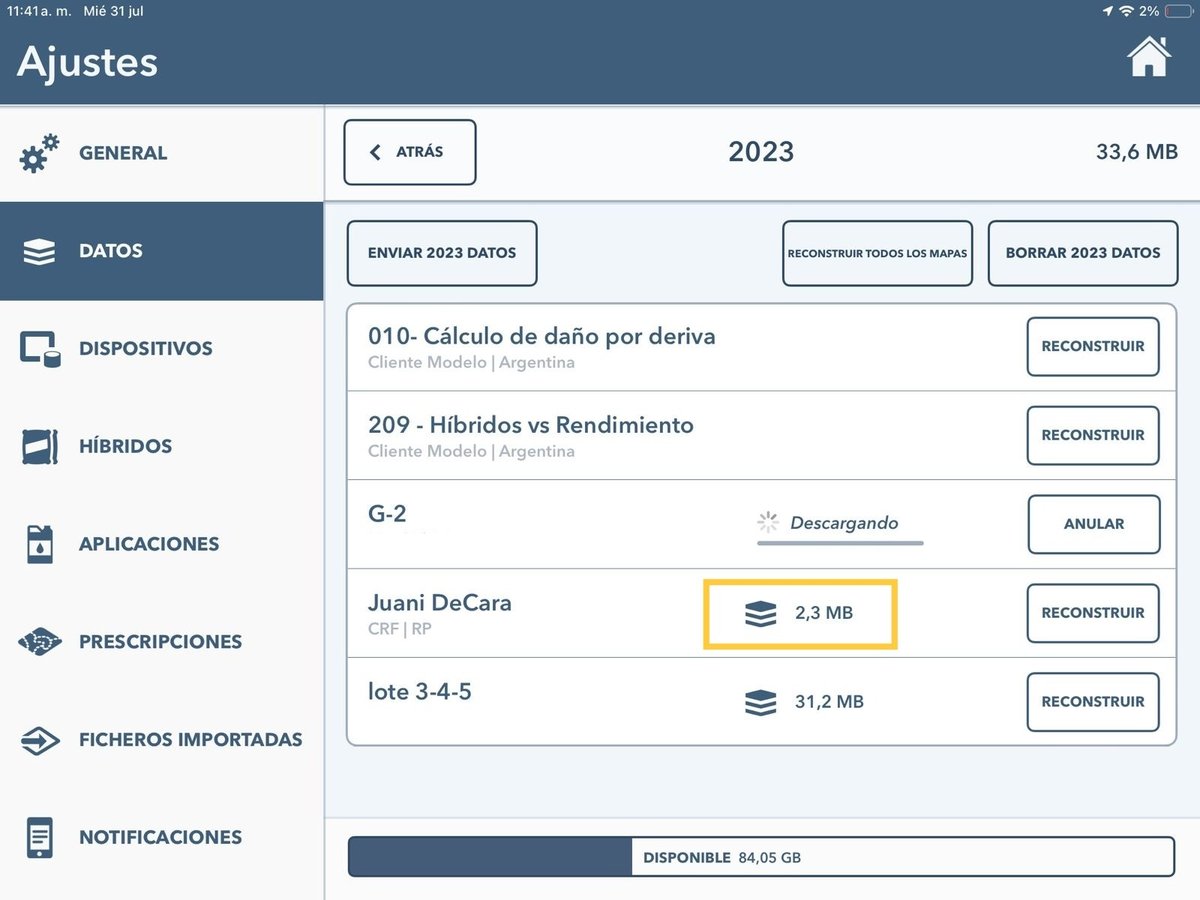The height and width of the screenshot is (900, 1200).
Task: Click the highlighted layers icon next to 2,3 MB
Action: (x=761, y=613)
